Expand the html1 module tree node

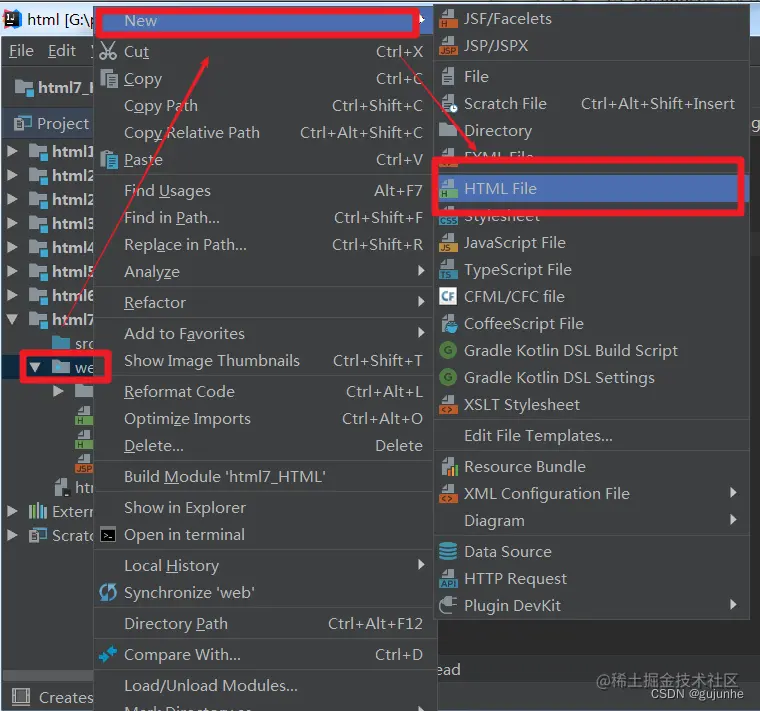12,151
